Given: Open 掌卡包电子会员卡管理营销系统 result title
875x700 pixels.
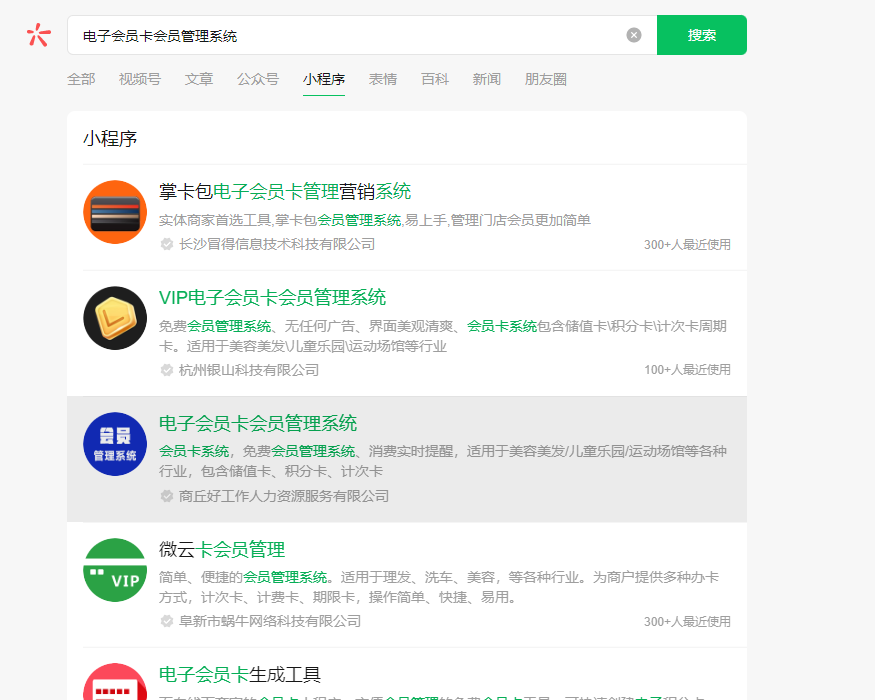Looking at the screenshot, I should (285, 191).
